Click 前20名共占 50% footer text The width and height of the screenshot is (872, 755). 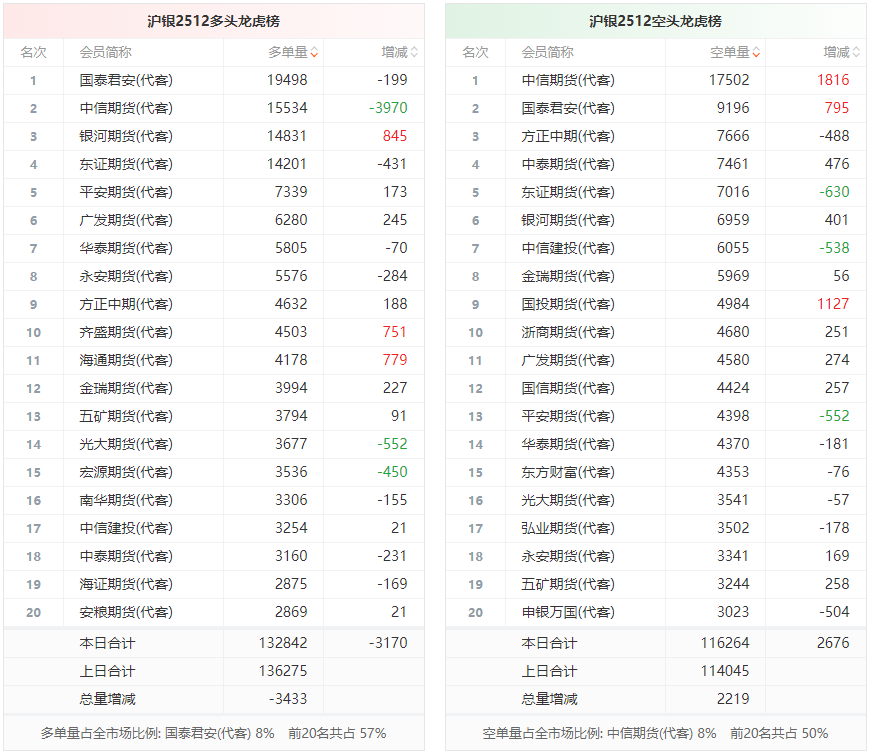pyautogui.click(x=779, y=733)
